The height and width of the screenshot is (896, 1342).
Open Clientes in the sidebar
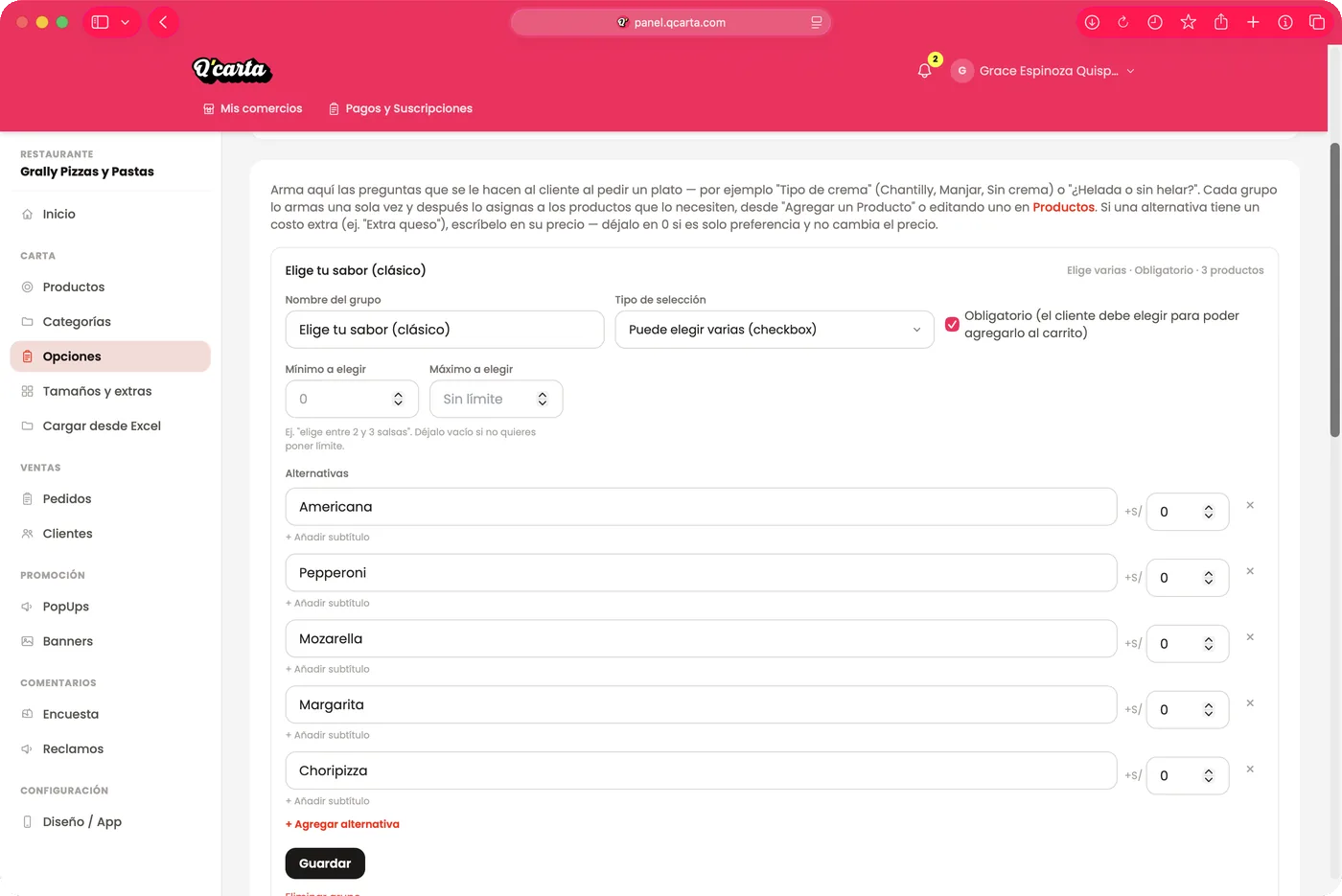(x=110, y=534)
